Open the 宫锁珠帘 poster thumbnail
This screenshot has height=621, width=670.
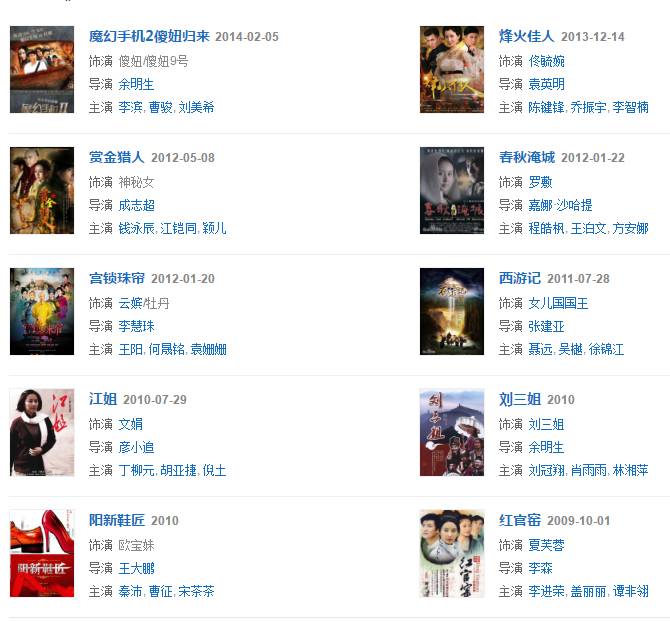42,312
